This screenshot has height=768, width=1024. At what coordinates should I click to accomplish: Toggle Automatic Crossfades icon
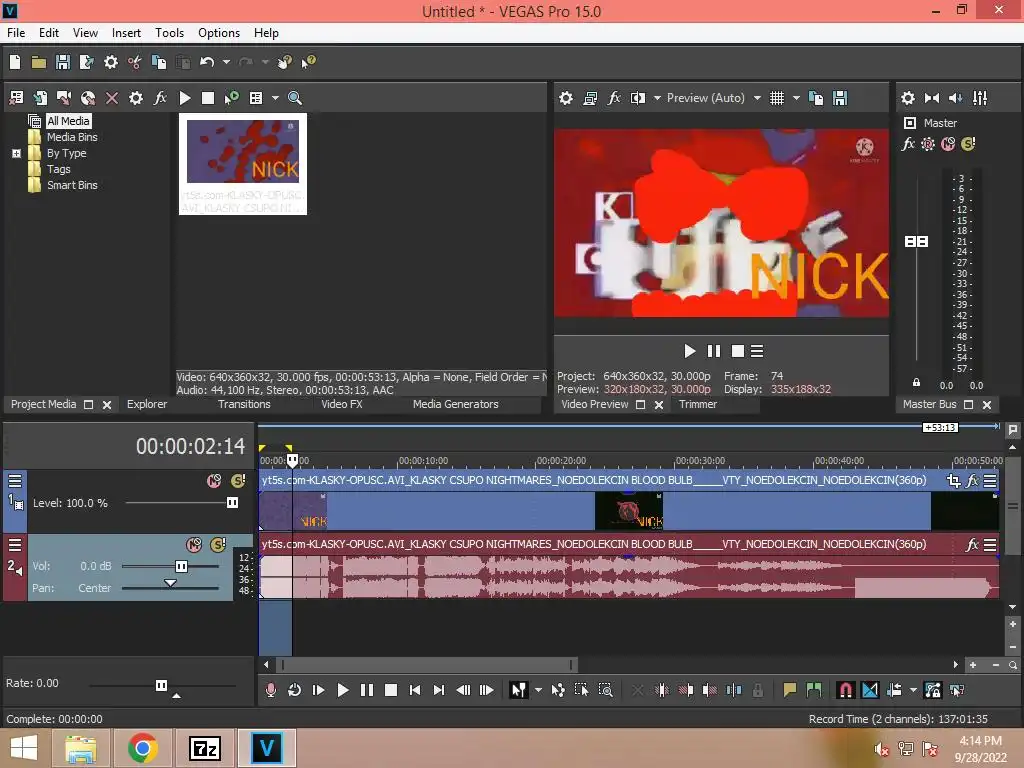click(x=870, y=690)
